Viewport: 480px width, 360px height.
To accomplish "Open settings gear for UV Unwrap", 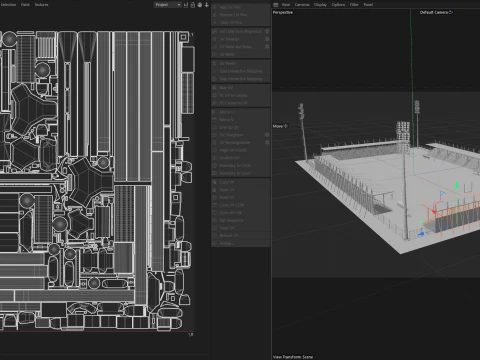I will tap(267, 39).
